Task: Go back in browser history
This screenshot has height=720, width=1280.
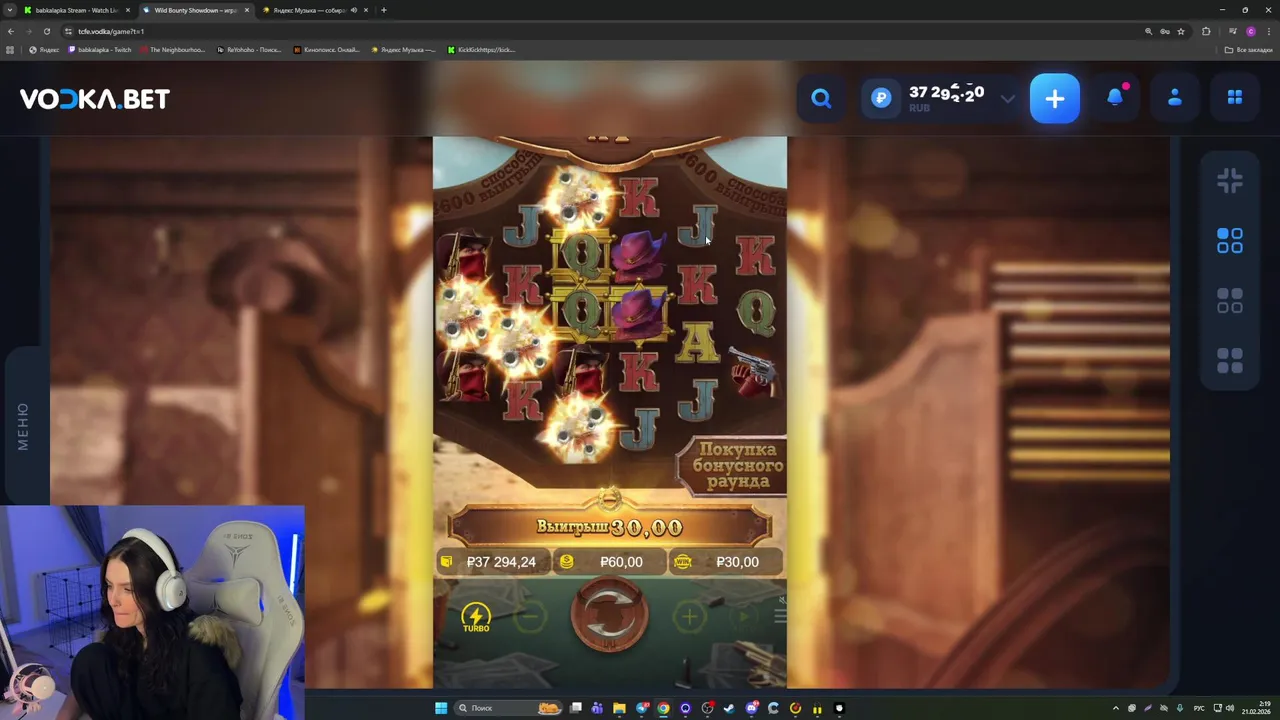Action: [x=10, y=31]
